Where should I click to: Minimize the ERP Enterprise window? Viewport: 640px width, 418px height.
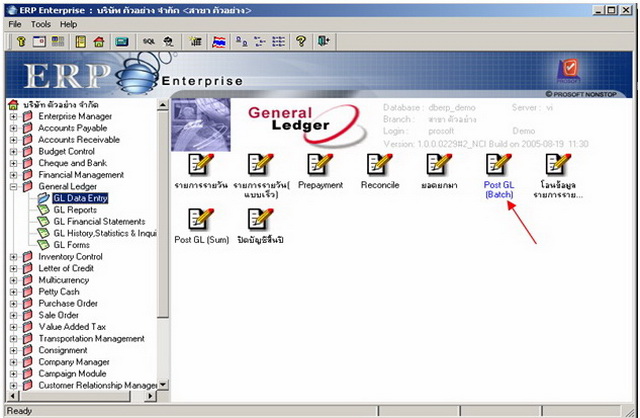coord(598,10)
